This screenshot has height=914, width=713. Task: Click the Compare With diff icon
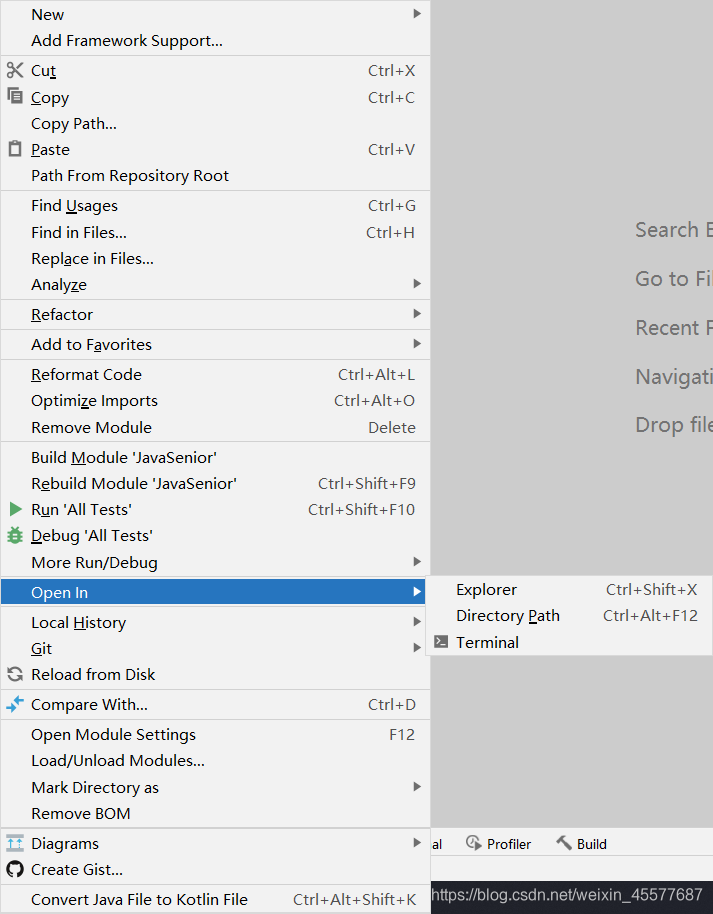[14, 704]
